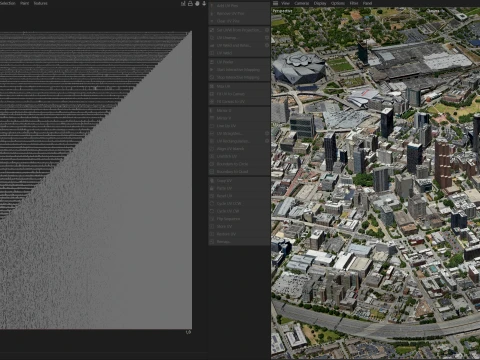This screenshot has height=360, width=480.
Task: Start Interactive Mapping
Action: click(239, 70)
